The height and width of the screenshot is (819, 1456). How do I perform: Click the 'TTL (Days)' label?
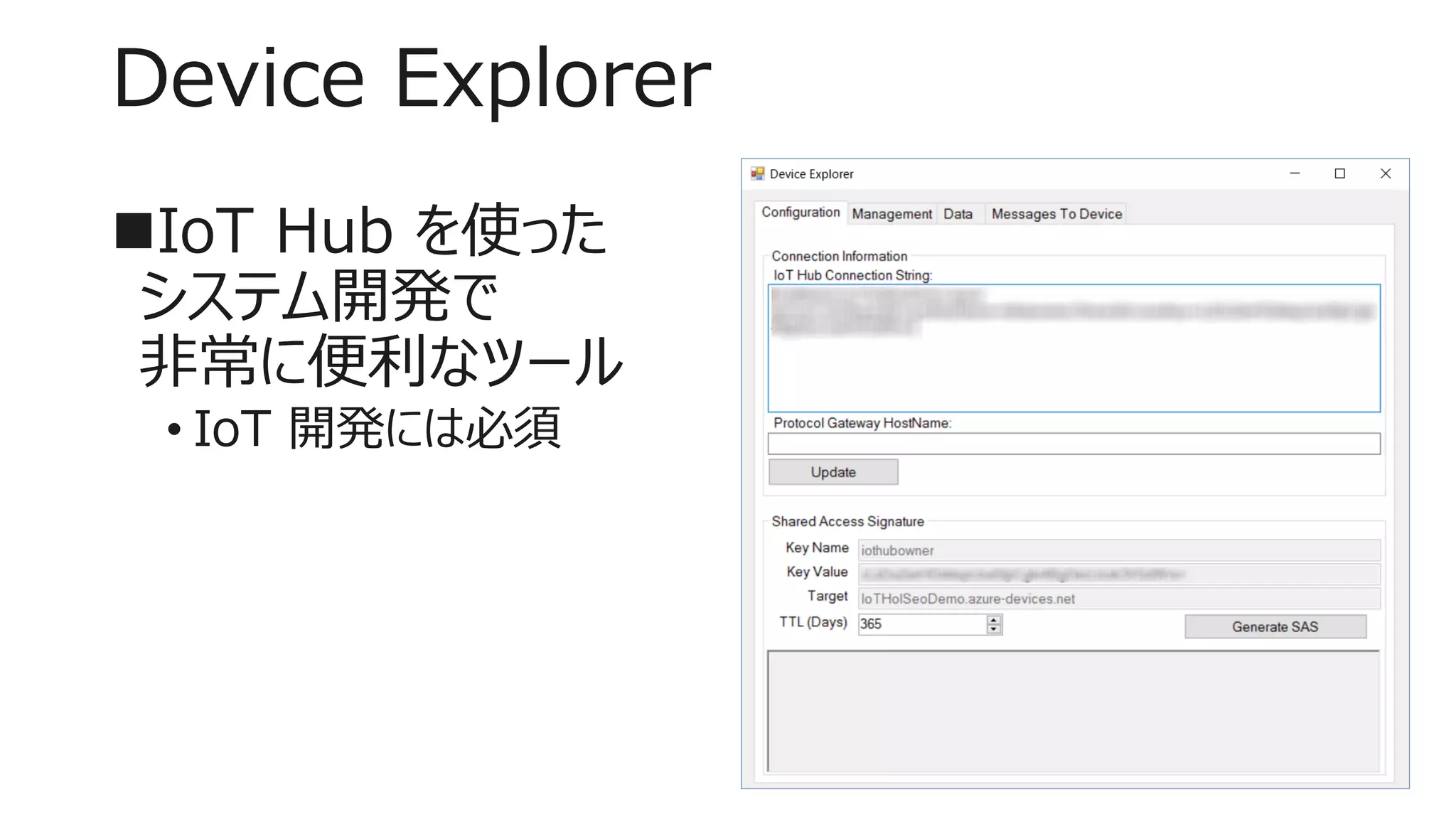tap(813, 622)
